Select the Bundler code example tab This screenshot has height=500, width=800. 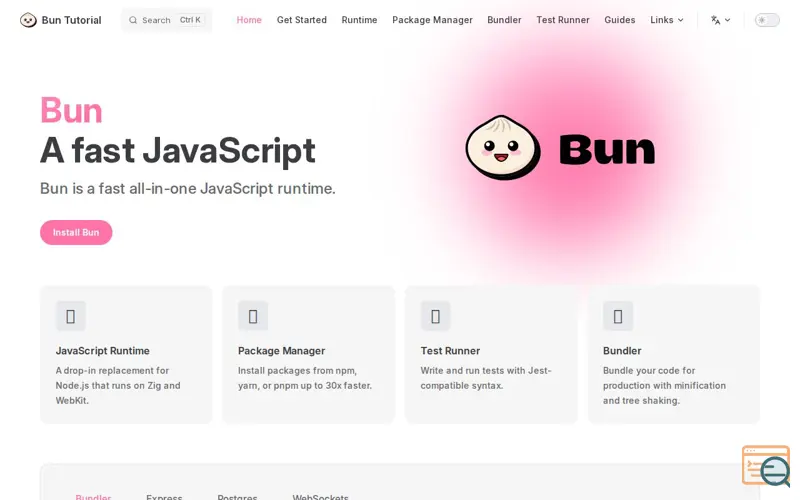(93, 496)
